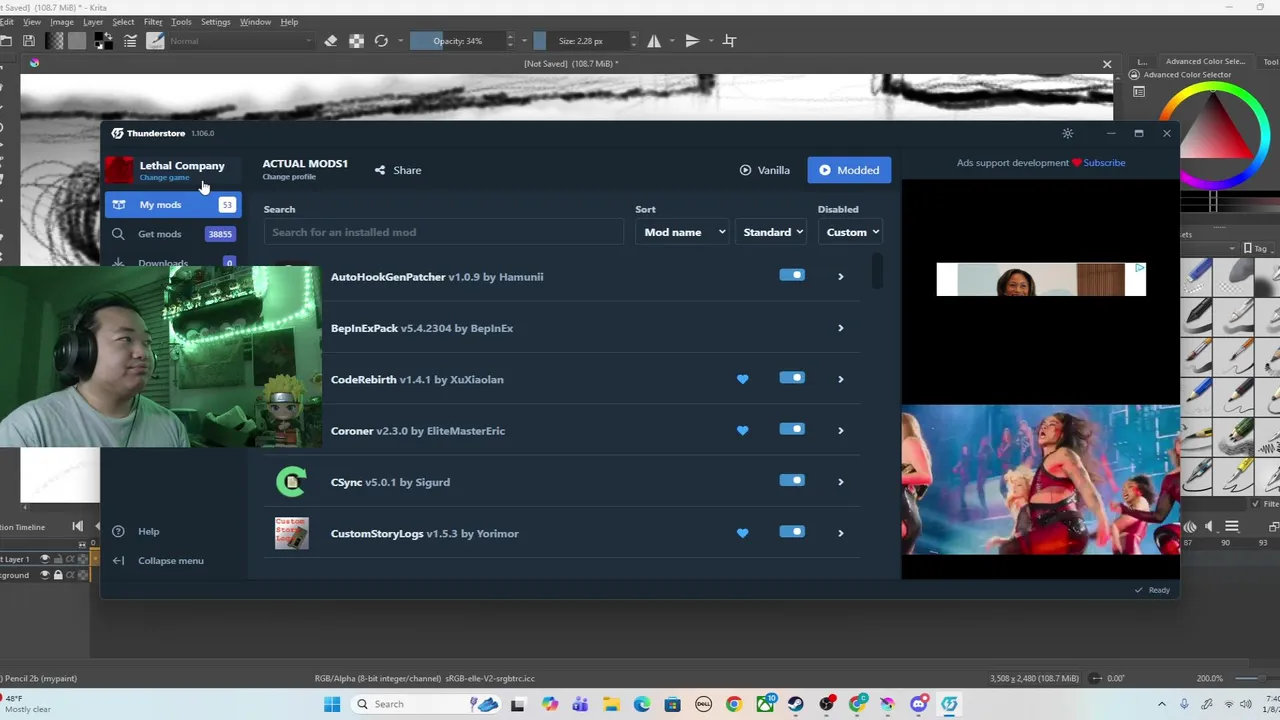Toggle CodeRebirth mod enabled switch

tap(792, 378)
